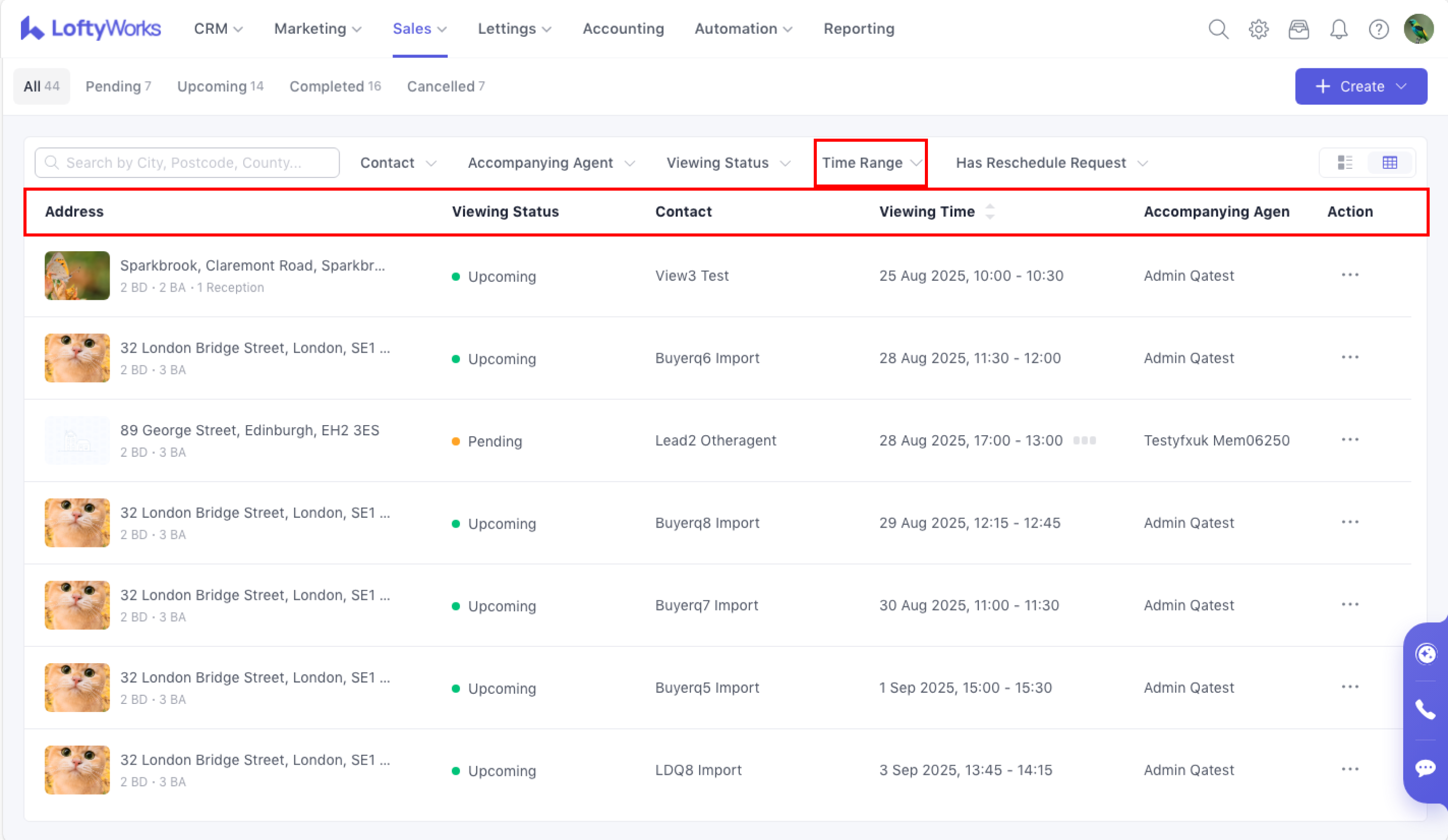1448x840 pixels.
Task: Click the Sparkbrook property thumbnail
Action: pyautogui.click(x=77, y=275)
